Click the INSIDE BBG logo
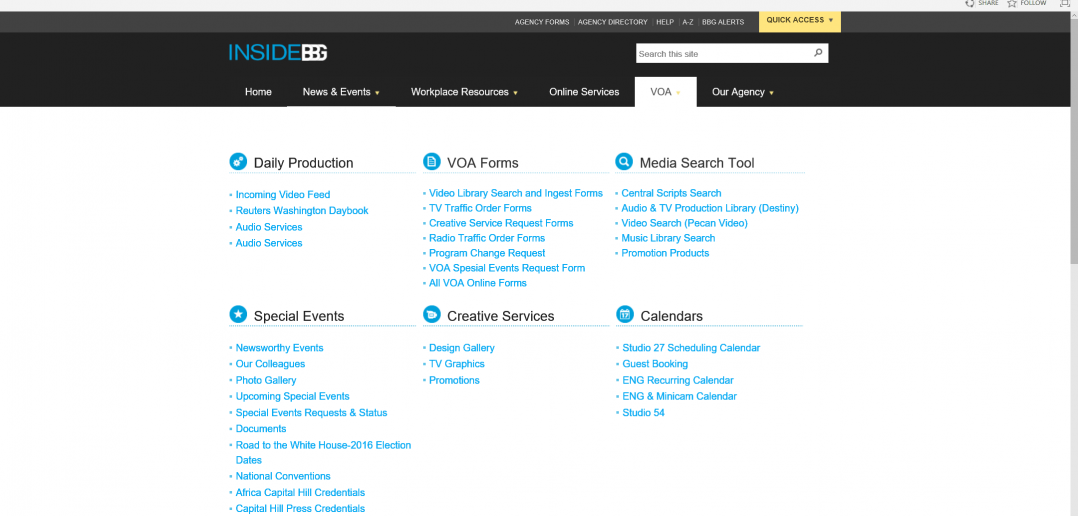Image resolution: width=1078 pixels, height=516 pixels. (278, 53)
